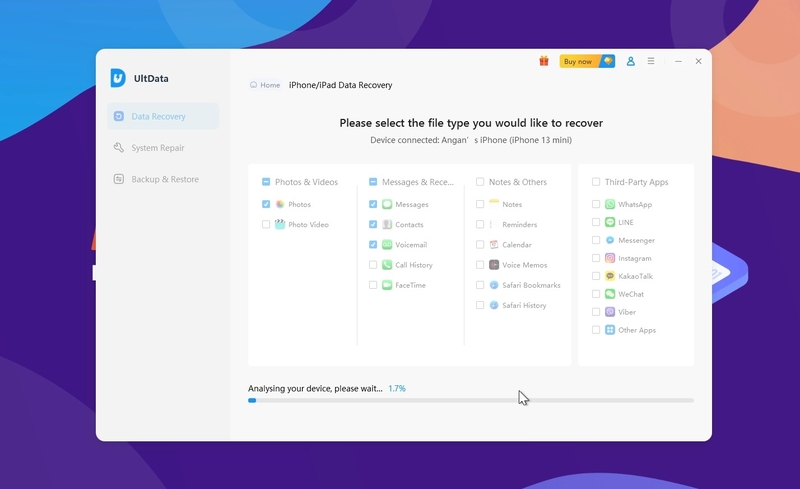Click the Safari History compass icon
800x489 pixels.
click(494, 305)
